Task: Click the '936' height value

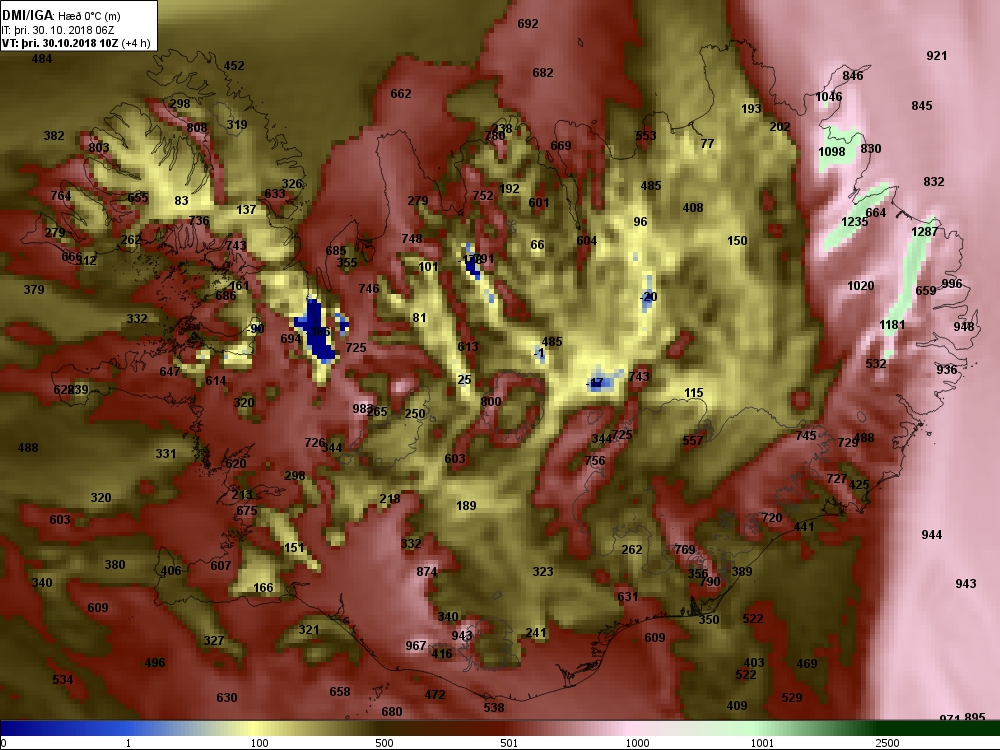Action: [946, 369]
